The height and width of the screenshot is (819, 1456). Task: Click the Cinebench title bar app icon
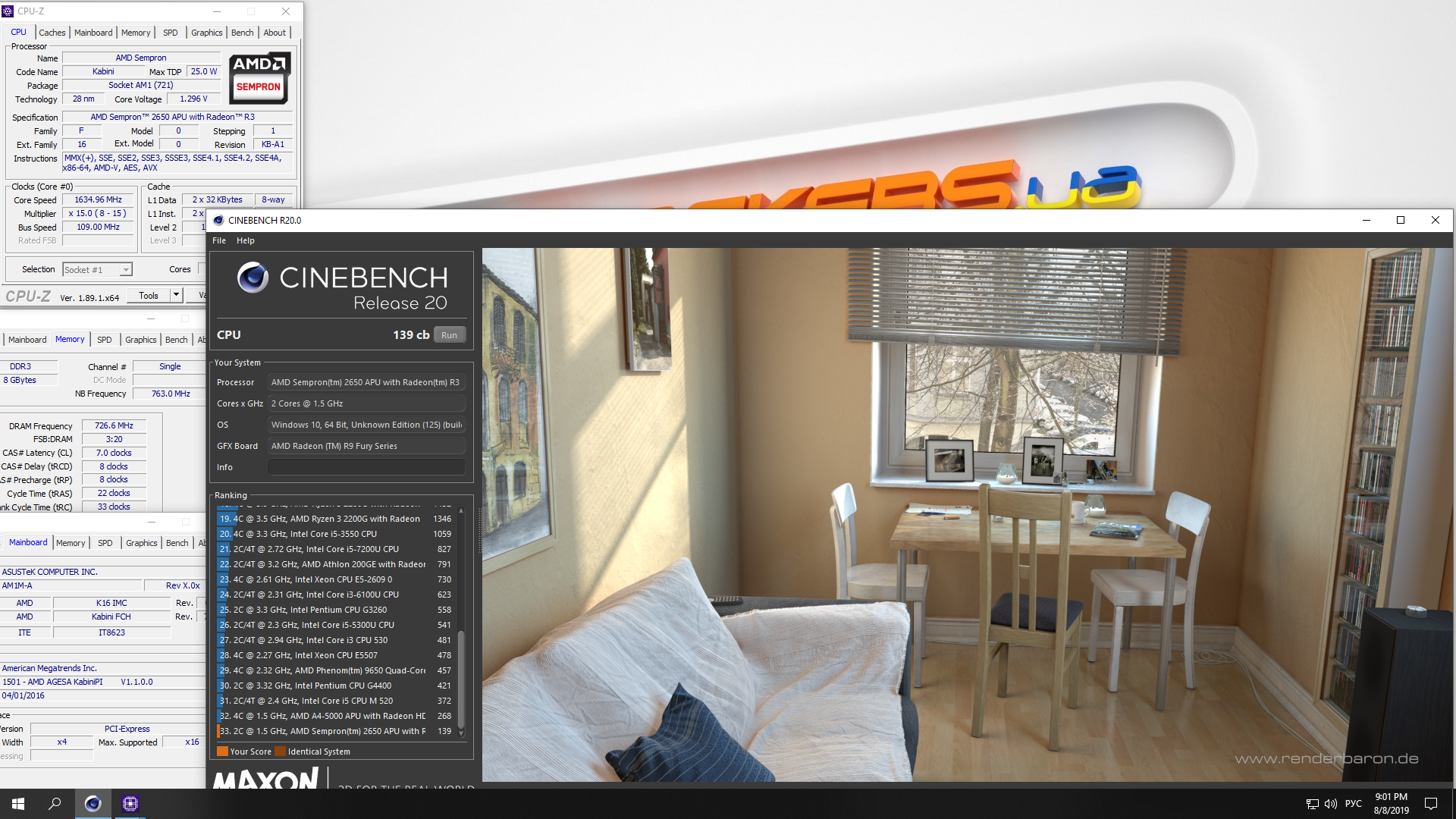(218, 221)
